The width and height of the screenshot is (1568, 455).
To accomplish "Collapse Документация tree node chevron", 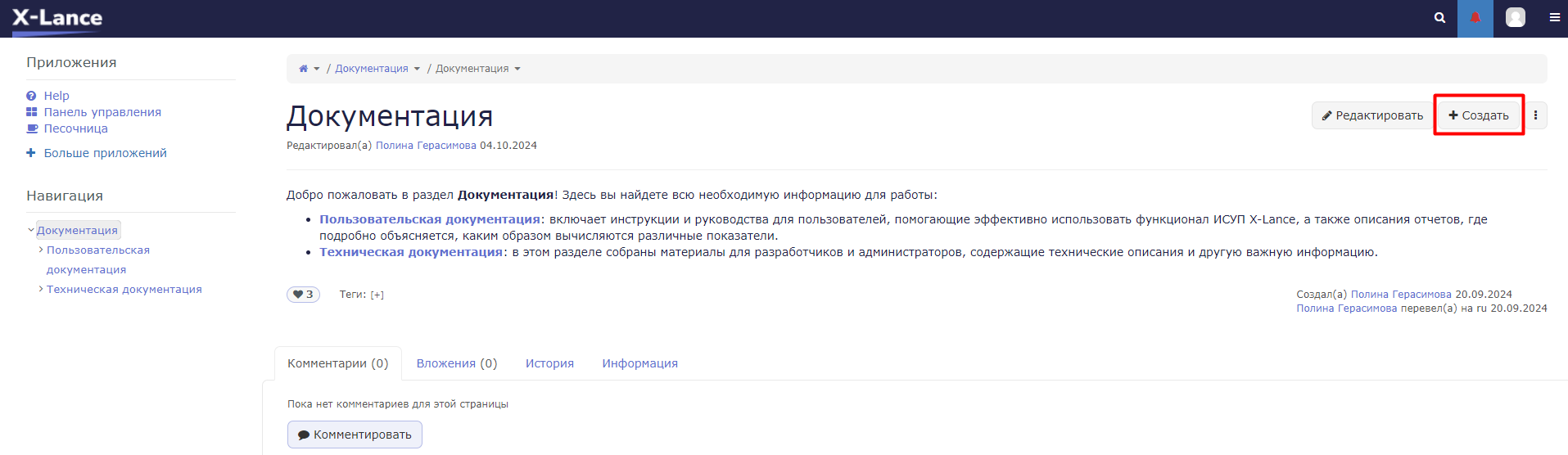I will [31, 231].
